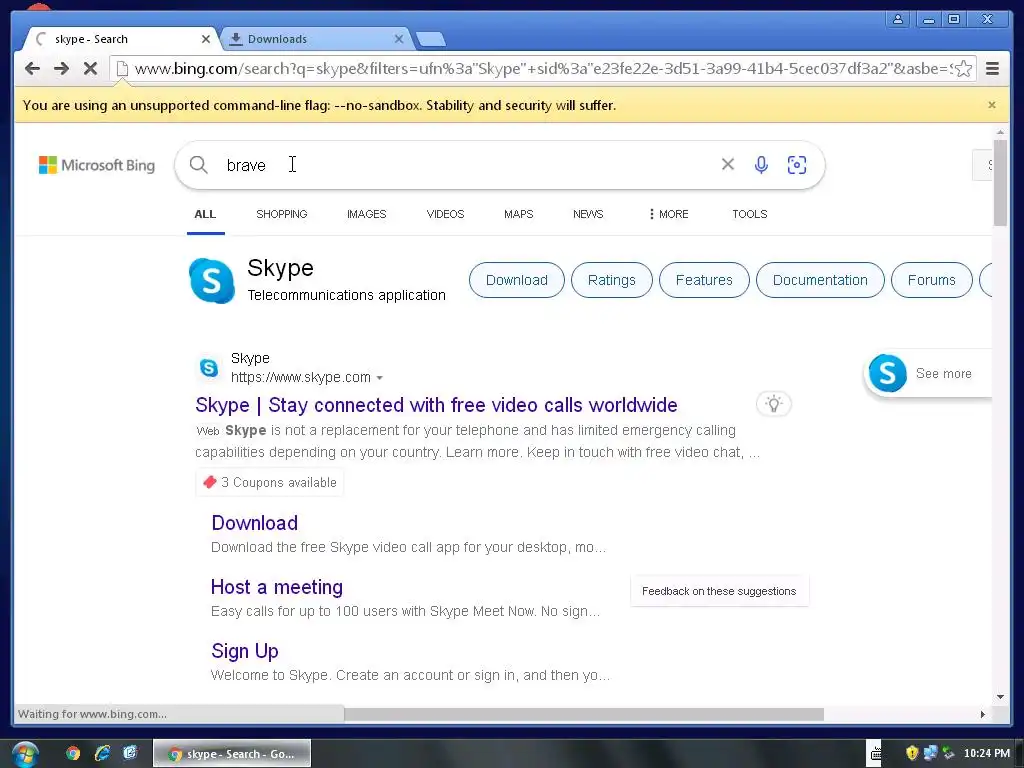Click the scroll right arrow
1024x768 pixels.
point(983,714)
